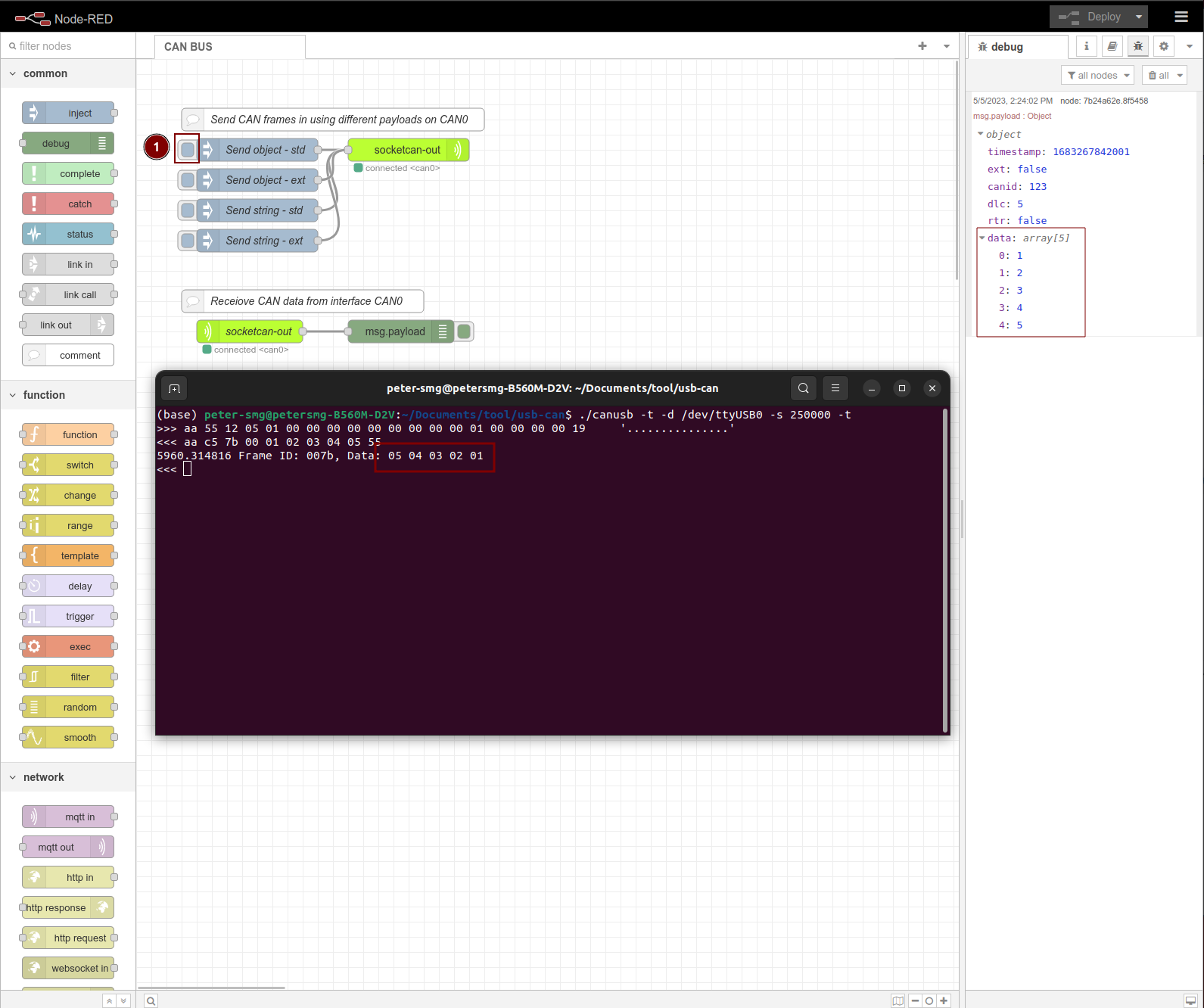Collapse the object tree in debug output

pyautogui.click(x=981, y=134)
